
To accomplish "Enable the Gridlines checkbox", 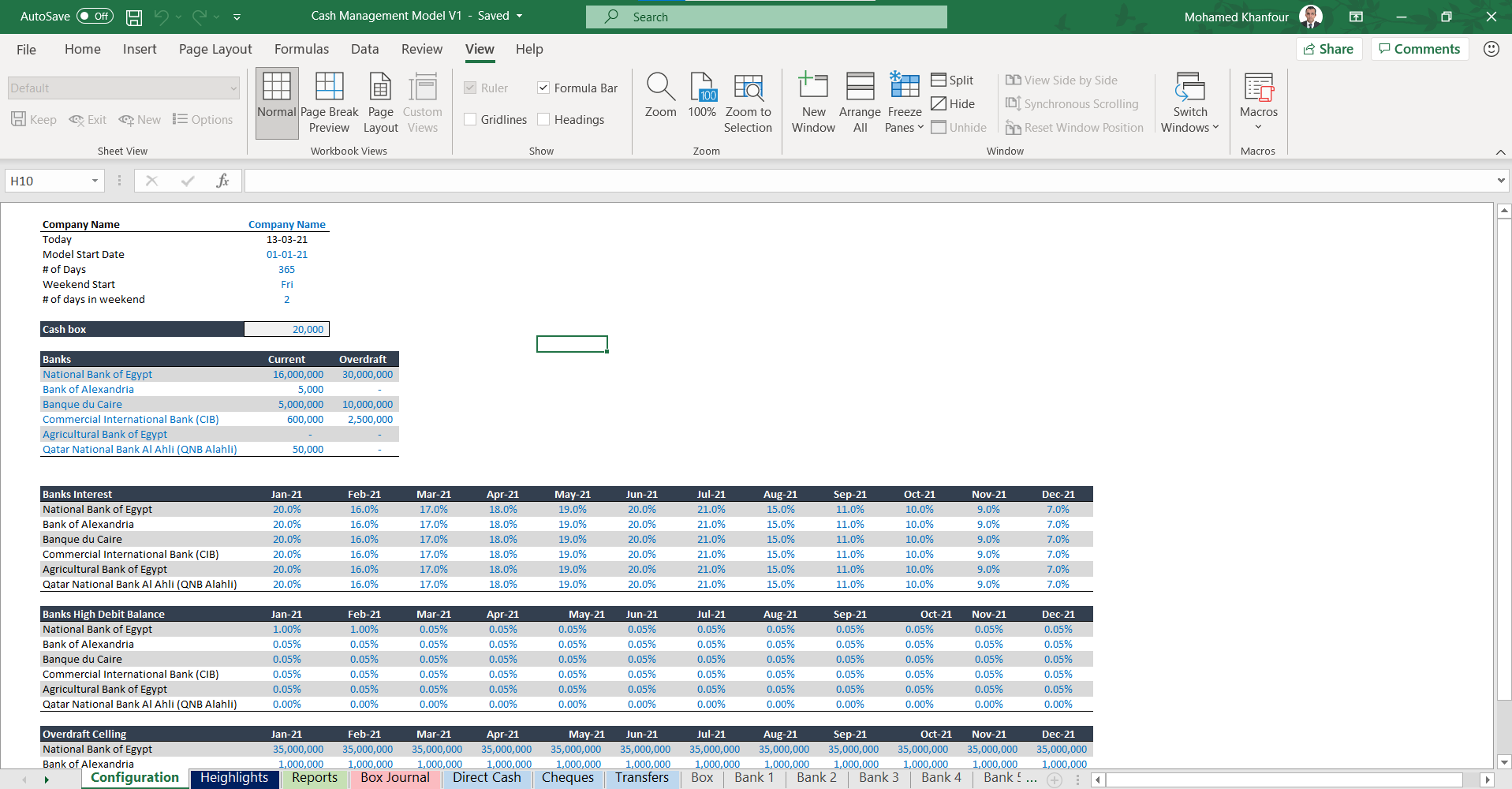I will click(470, 119).
